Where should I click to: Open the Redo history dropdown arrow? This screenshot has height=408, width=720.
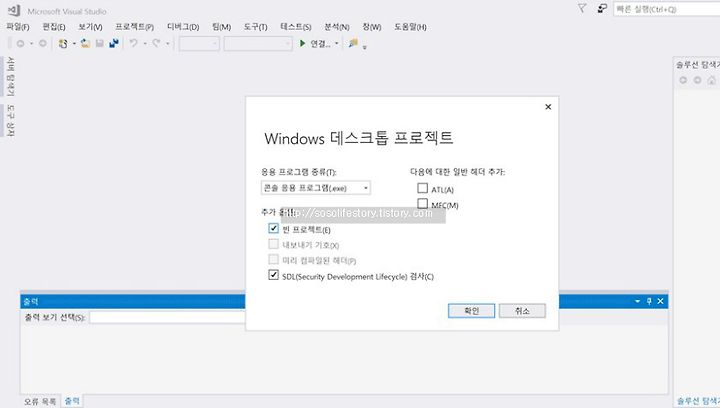click(168, 44)
